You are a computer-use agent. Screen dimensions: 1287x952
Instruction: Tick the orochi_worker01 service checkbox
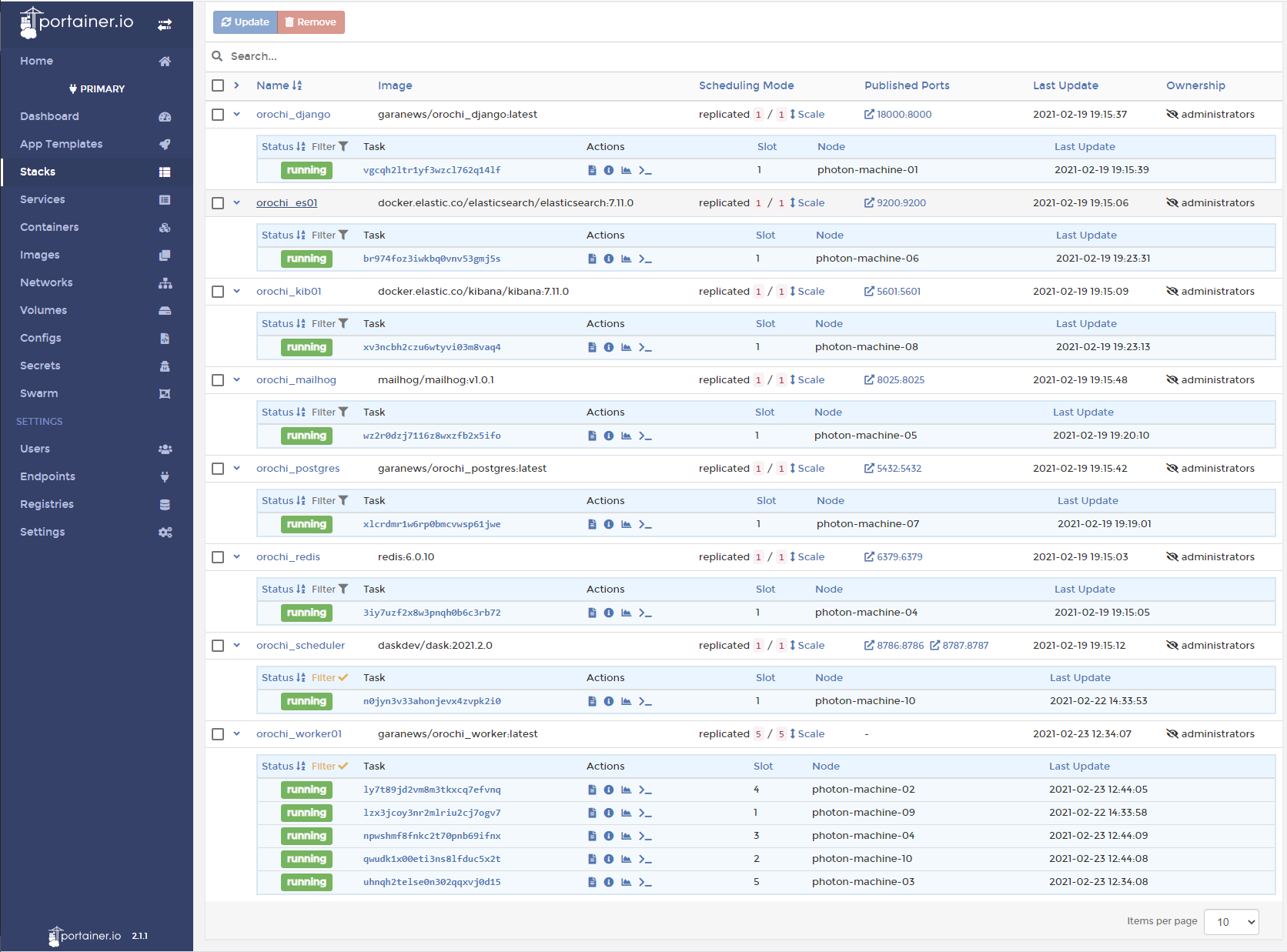tap(218, 734)
